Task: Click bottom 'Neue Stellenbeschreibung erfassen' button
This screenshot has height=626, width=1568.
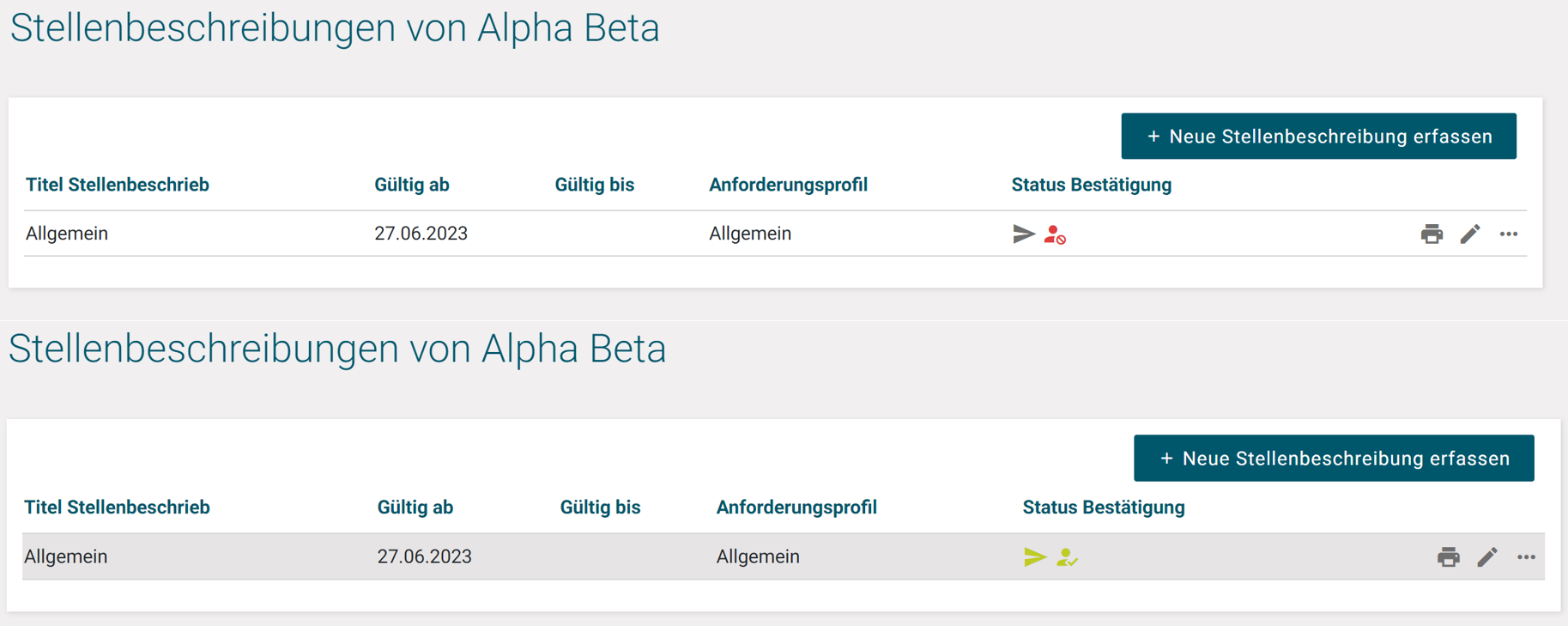Action: point(1334,459)
